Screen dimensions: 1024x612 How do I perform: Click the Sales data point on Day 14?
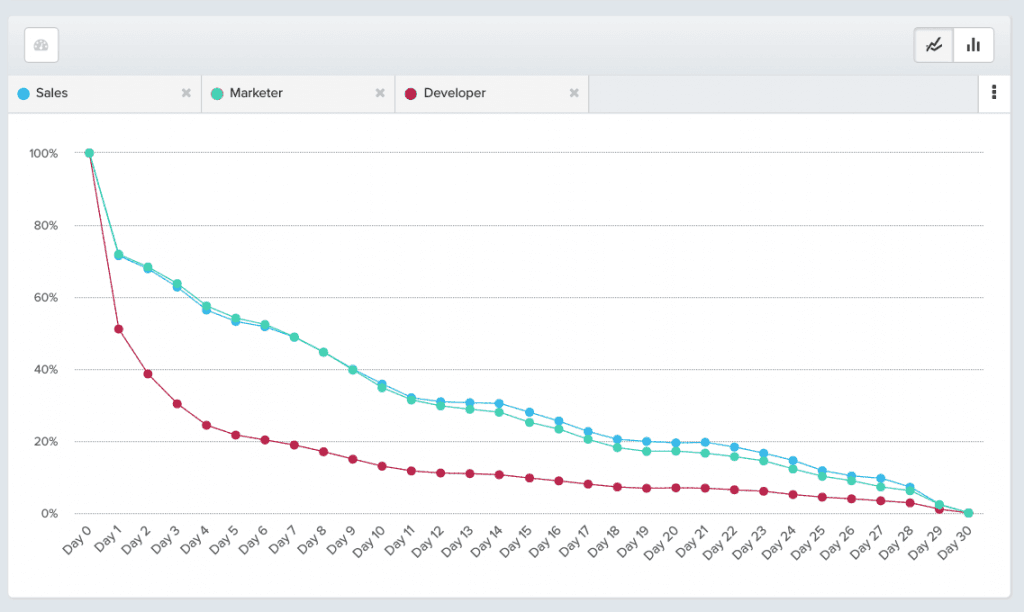(499, 403)
